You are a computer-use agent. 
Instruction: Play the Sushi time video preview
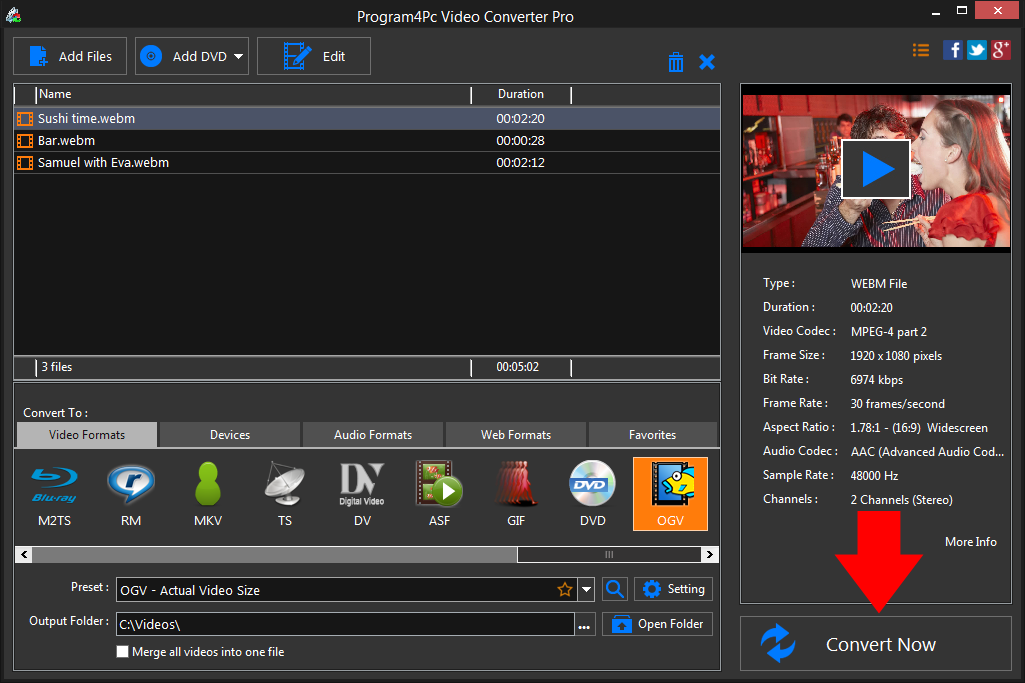(875, 167)
